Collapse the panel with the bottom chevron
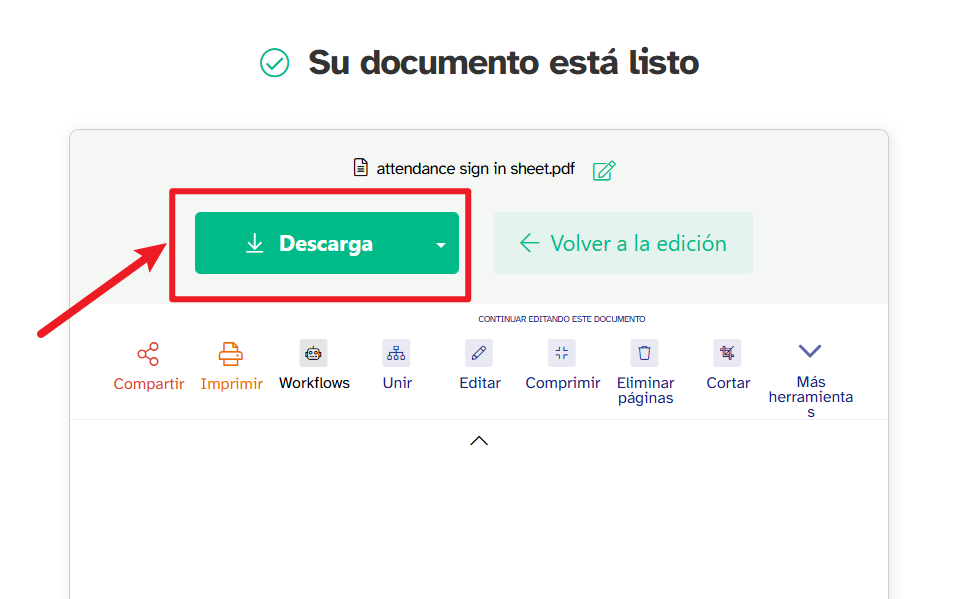 (479, 440)
